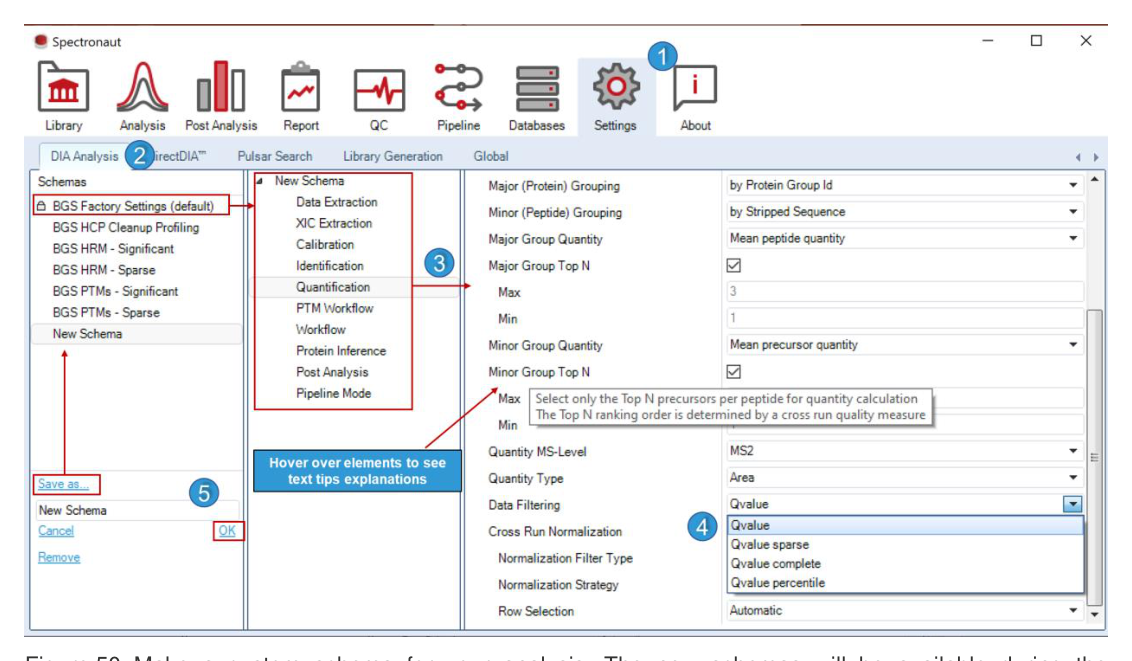Select Qvalue complete in the dropdown list
Viewport: 1132px width, 661px height.
pos(905,564)
